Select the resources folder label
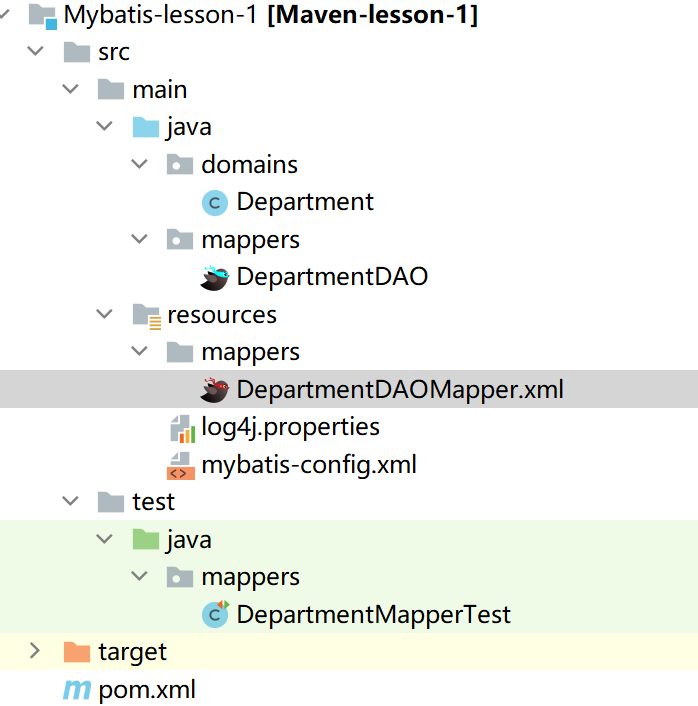This screenshot has height=706, width=698. [x=222, y=315]
